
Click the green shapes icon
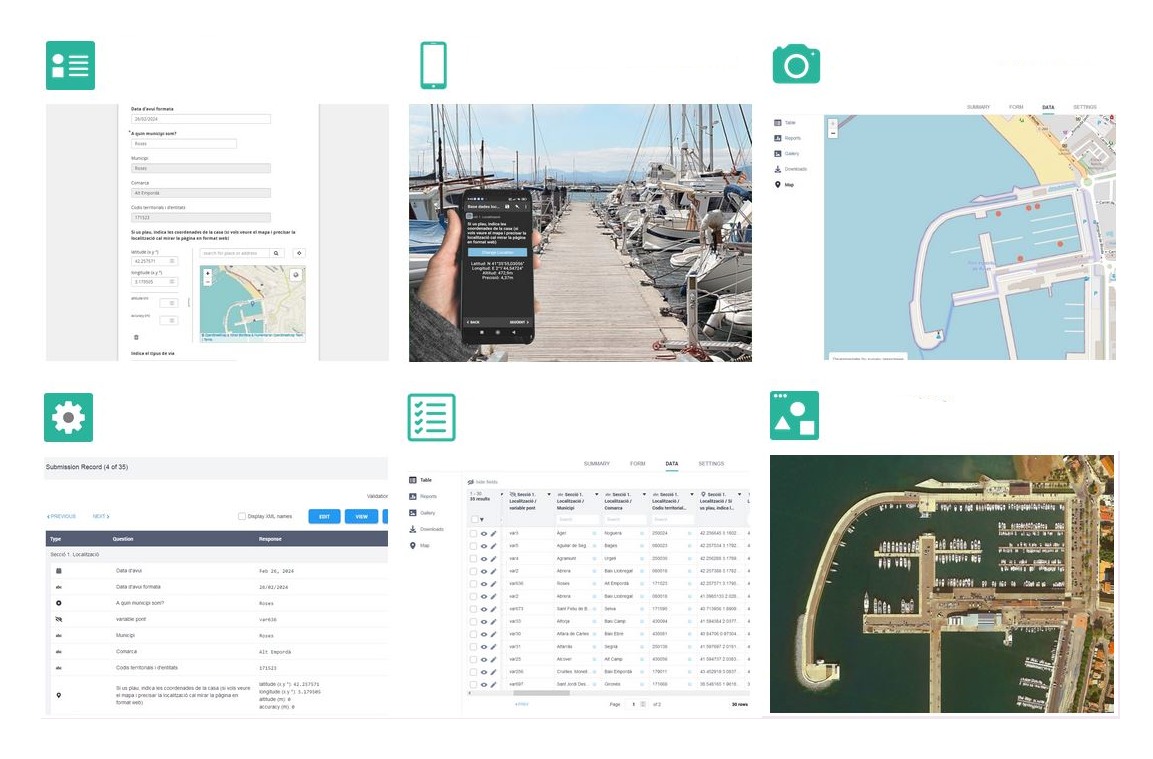794,416
